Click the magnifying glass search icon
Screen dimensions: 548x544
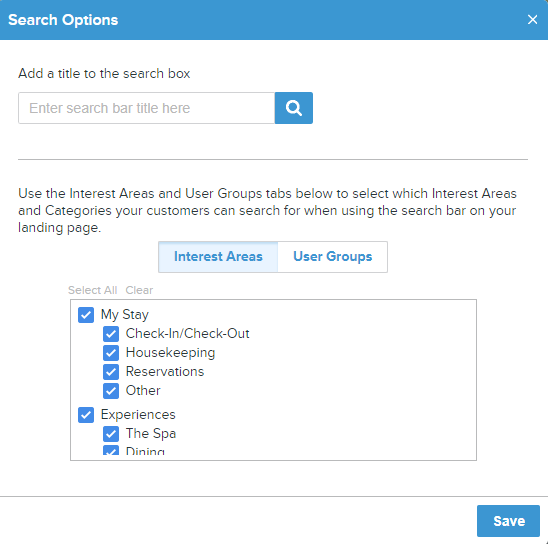294,108
